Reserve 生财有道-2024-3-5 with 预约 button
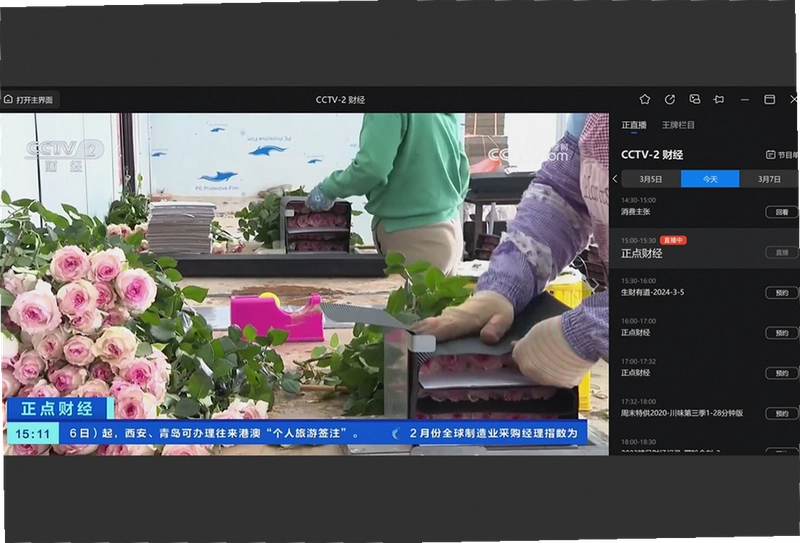 782,292
